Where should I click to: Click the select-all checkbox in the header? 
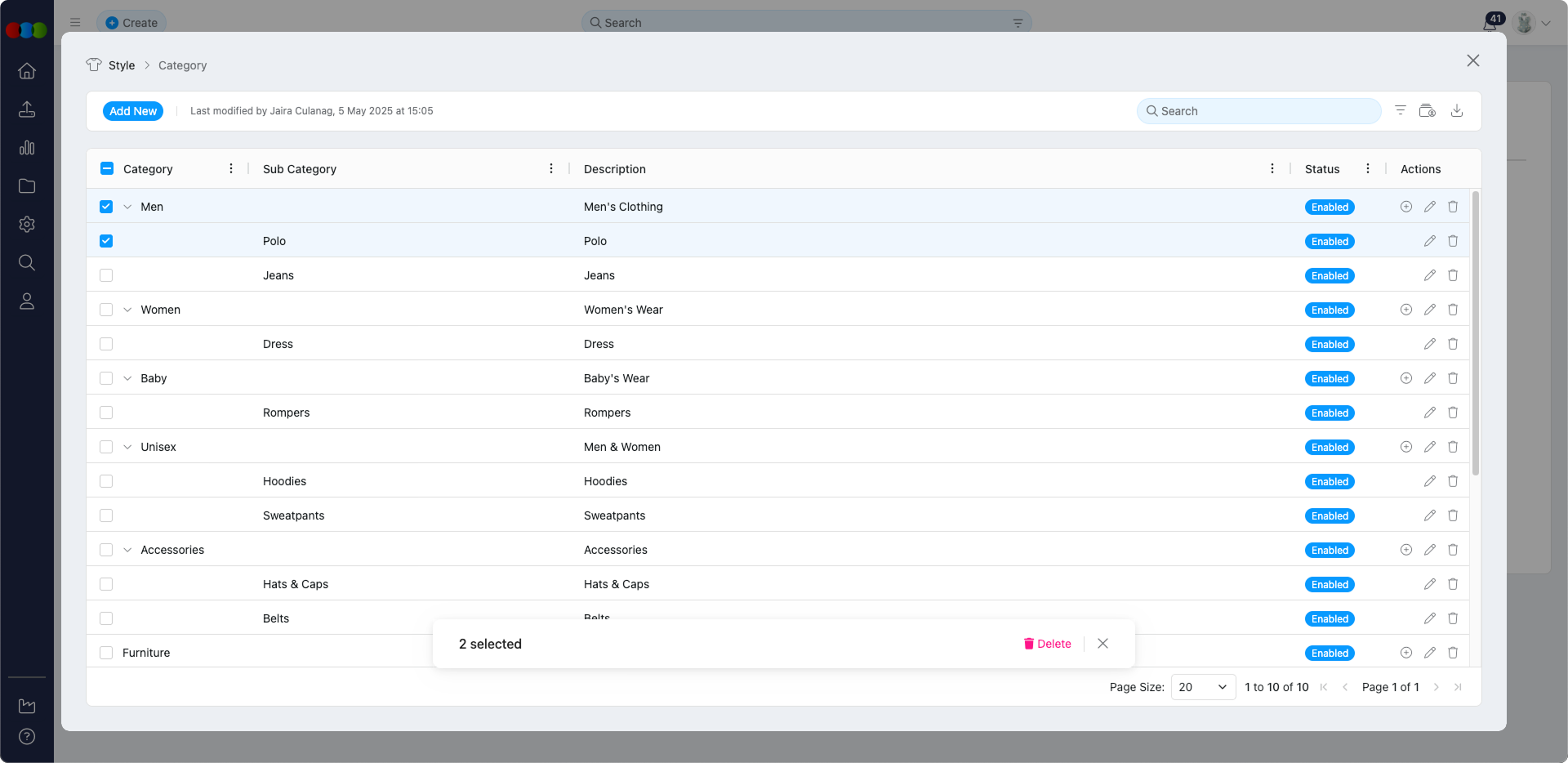[106, 167]
